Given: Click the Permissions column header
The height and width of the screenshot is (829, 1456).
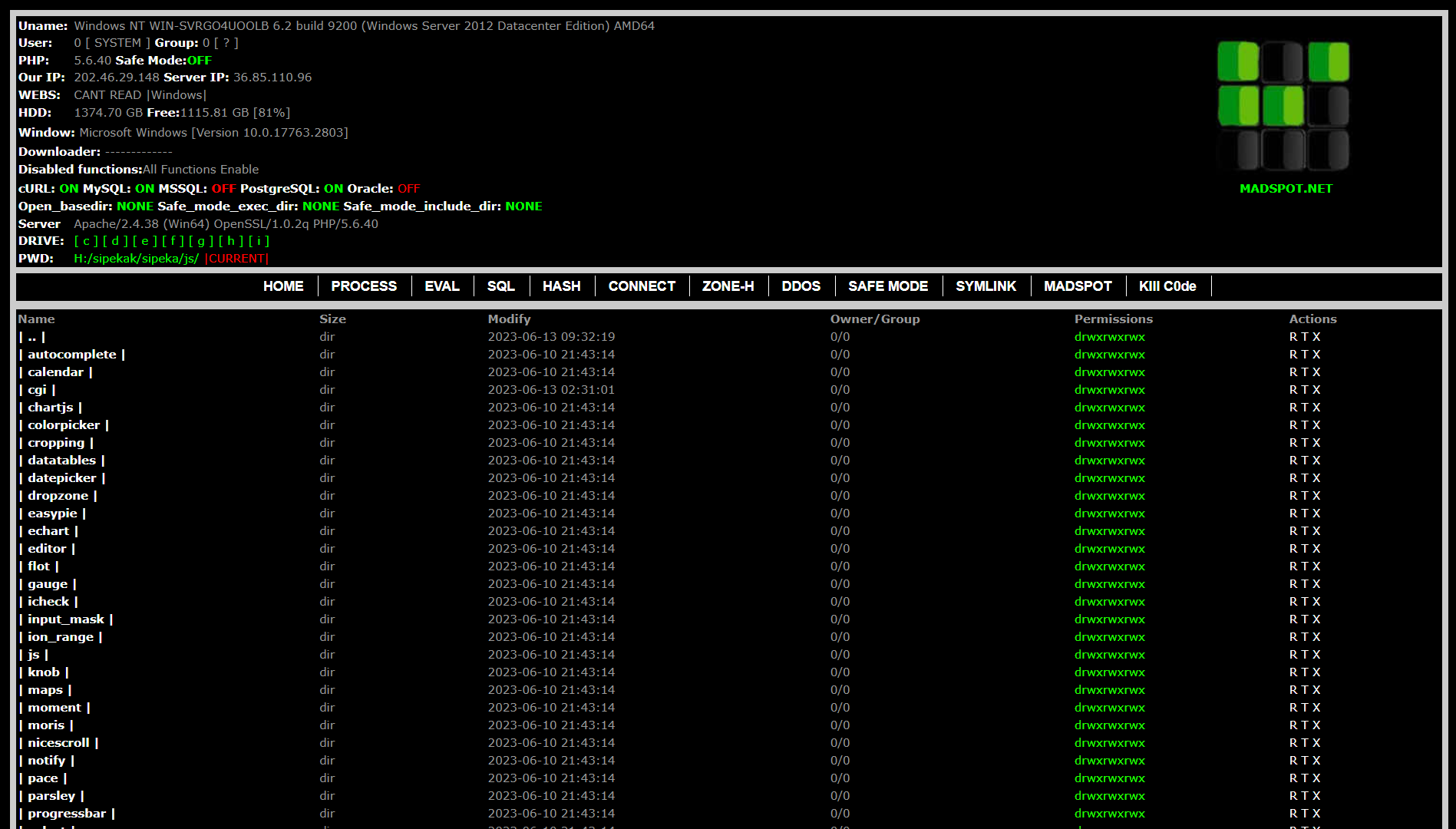Looking at the screenshot, I should 1113,319.
